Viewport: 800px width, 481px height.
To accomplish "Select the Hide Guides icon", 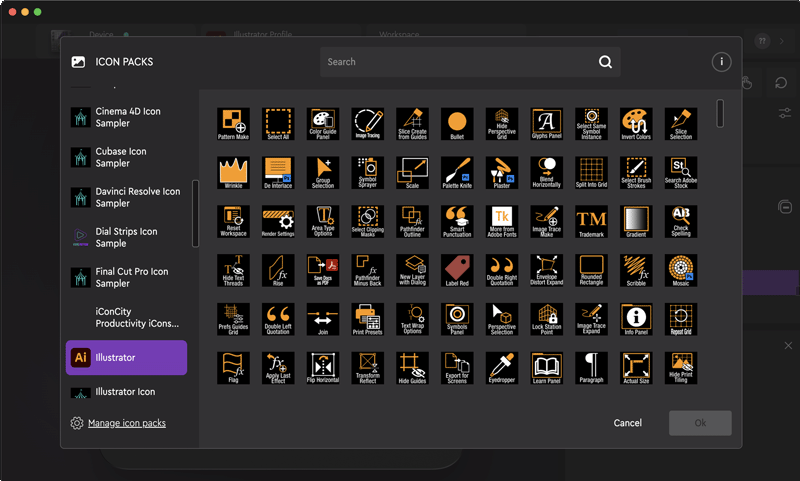I will click(x=412, y=368).
